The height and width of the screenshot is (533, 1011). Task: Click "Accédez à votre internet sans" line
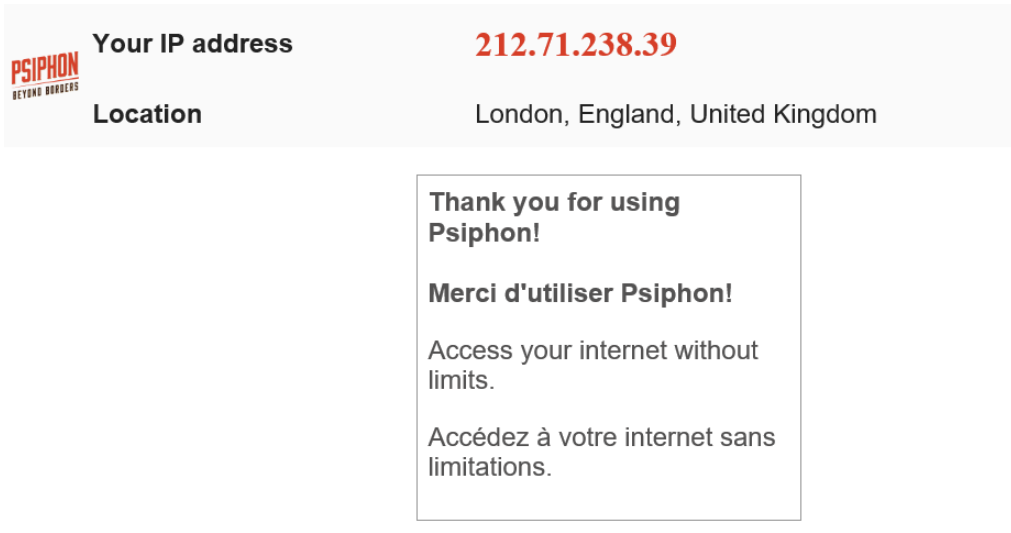[x=601, y=437]
